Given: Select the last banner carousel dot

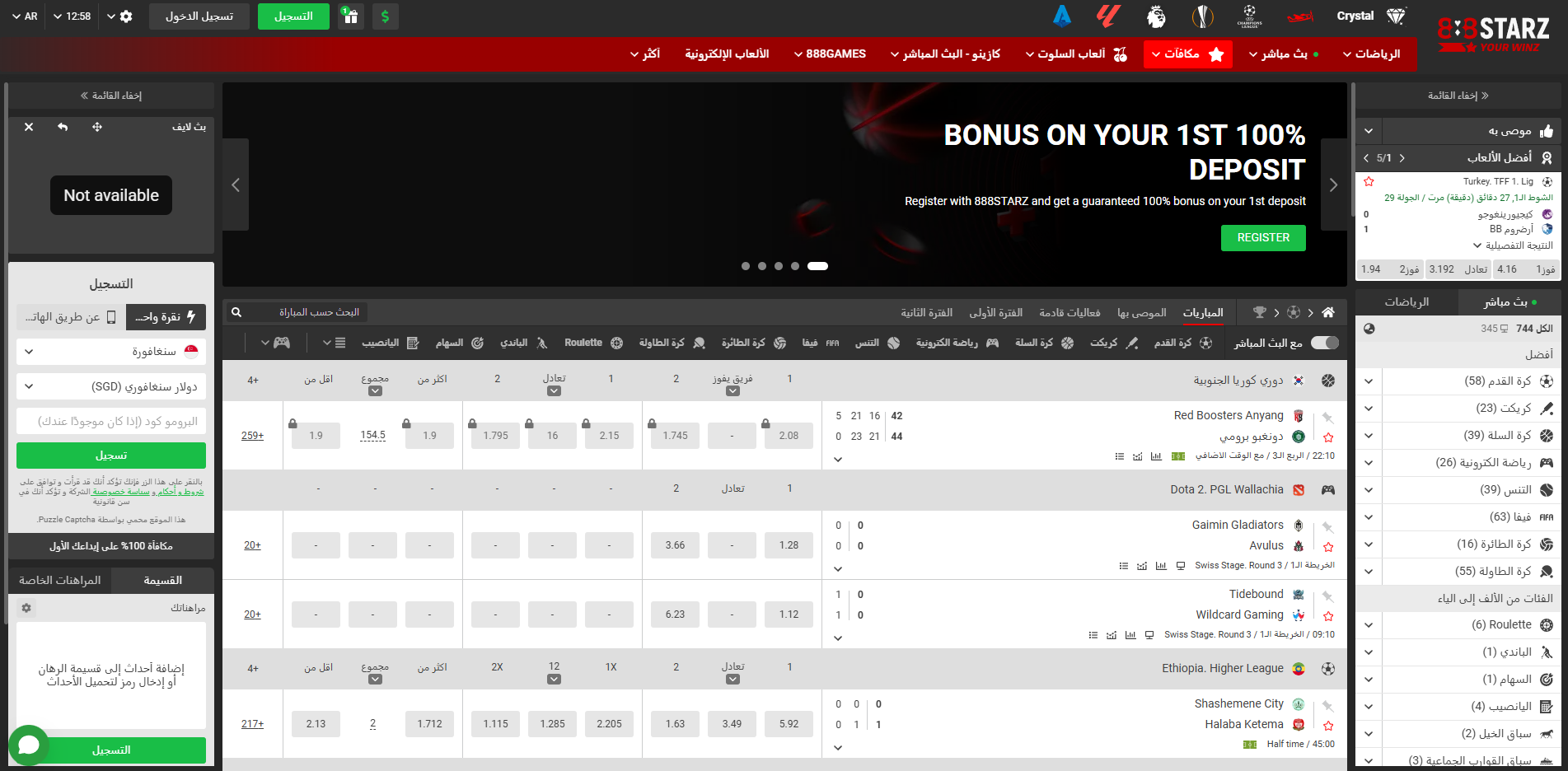Looking at the screenshot, I should (x=817, y=266).
